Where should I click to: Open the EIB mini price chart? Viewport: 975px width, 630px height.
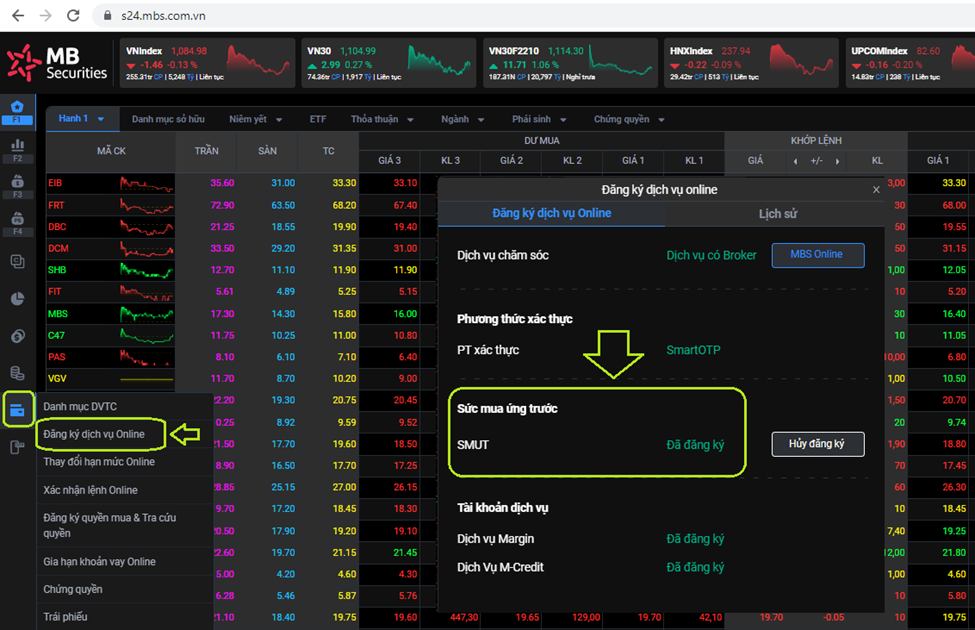point(147,183)
